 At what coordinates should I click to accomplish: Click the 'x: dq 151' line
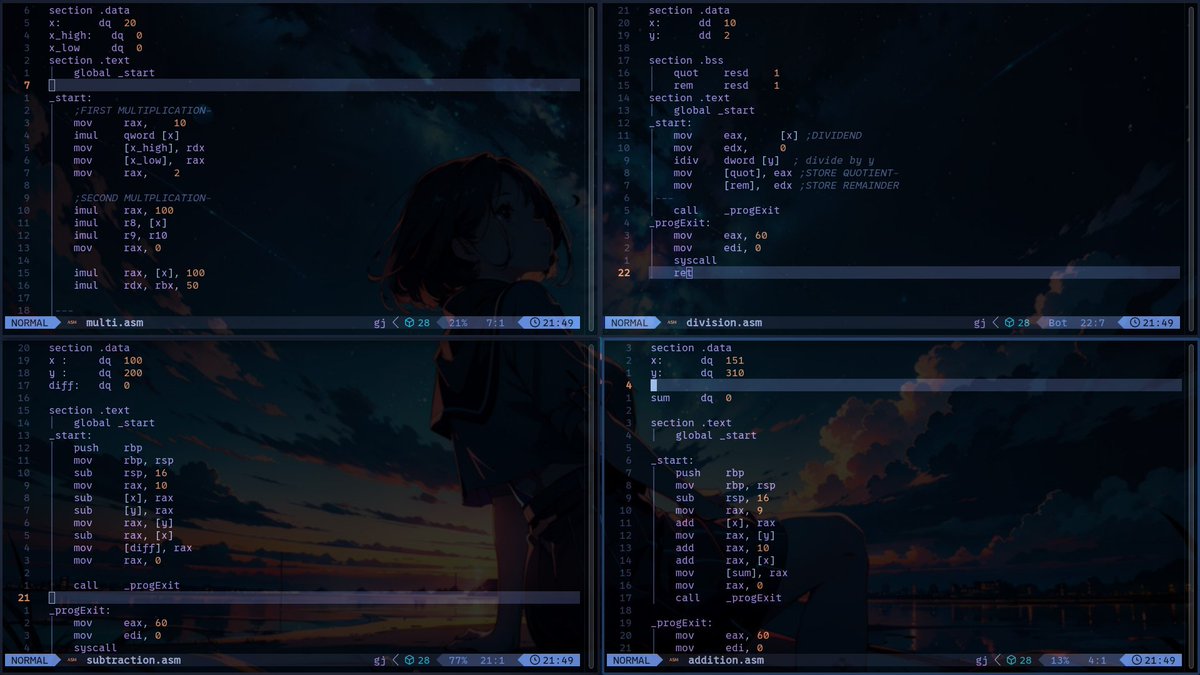698,360
